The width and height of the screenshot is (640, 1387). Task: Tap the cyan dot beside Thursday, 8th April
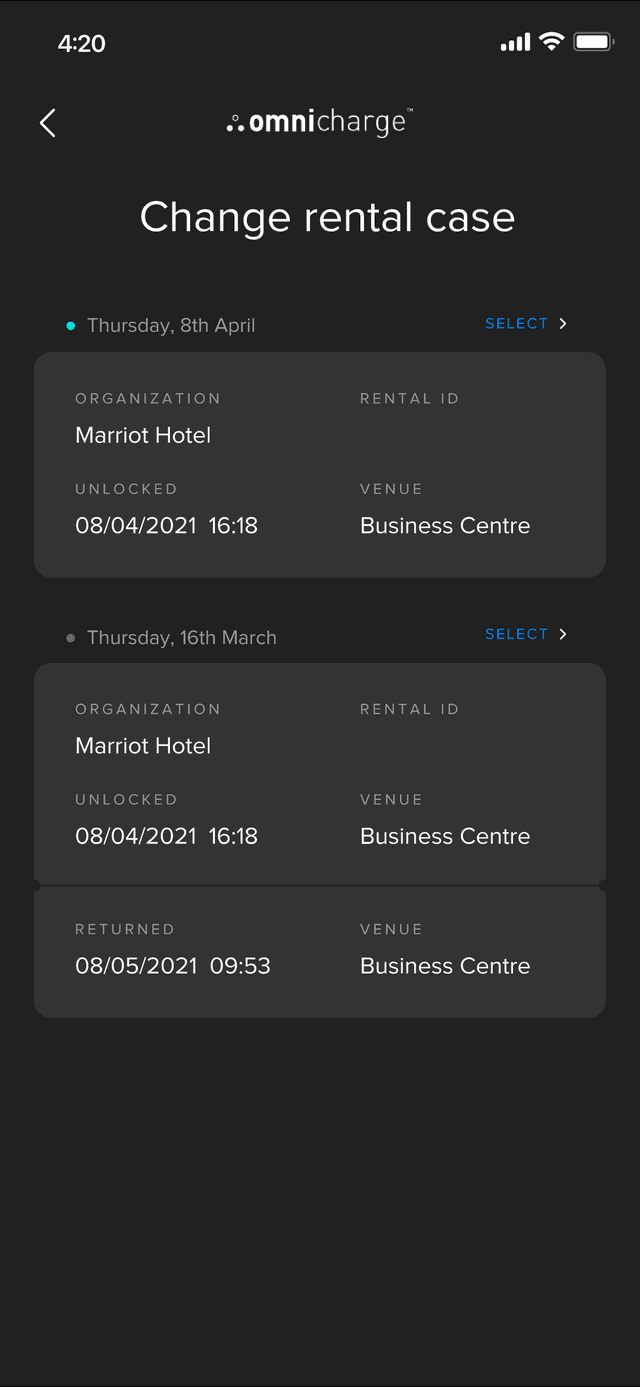pos(70,326)
